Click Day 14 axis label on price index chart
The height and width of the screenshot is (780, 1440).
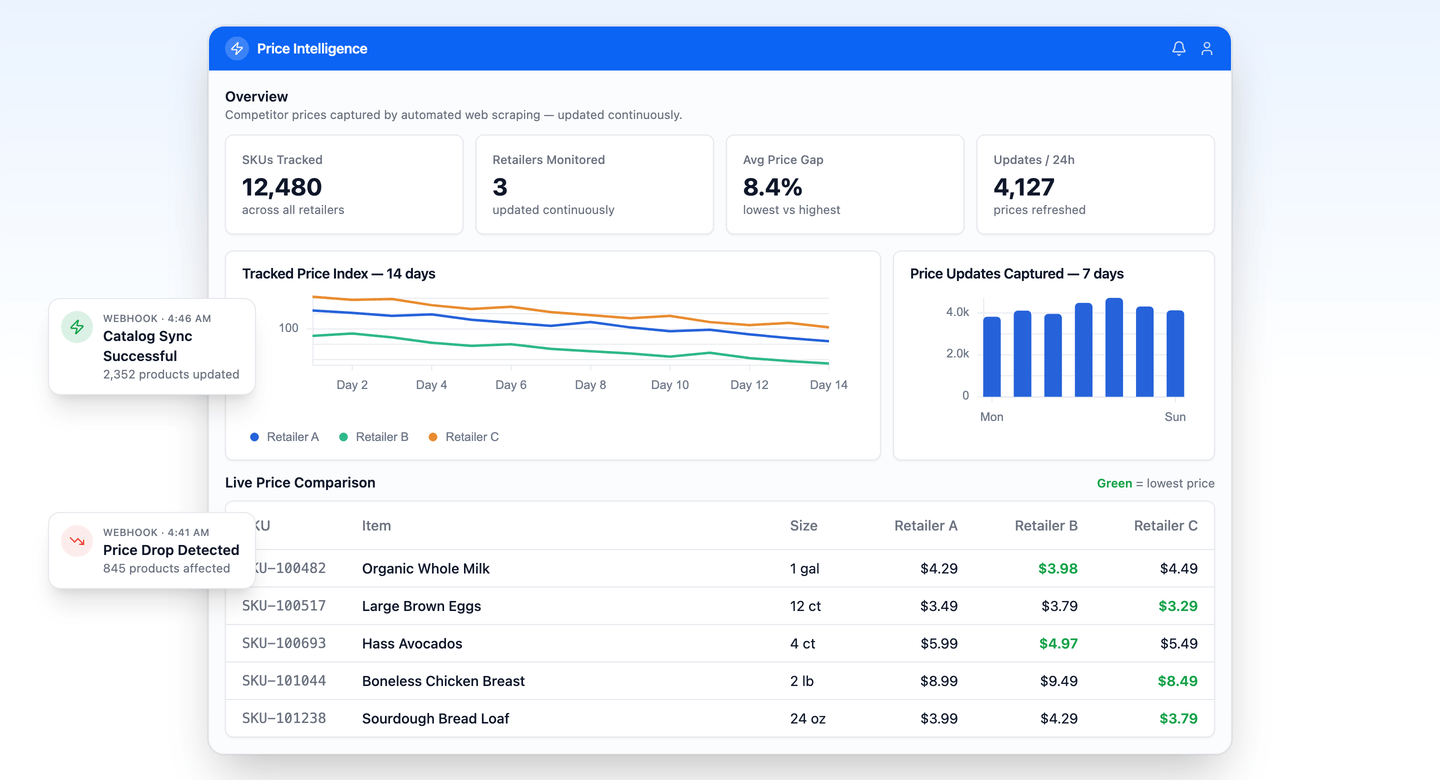click(x=828, y=385)
